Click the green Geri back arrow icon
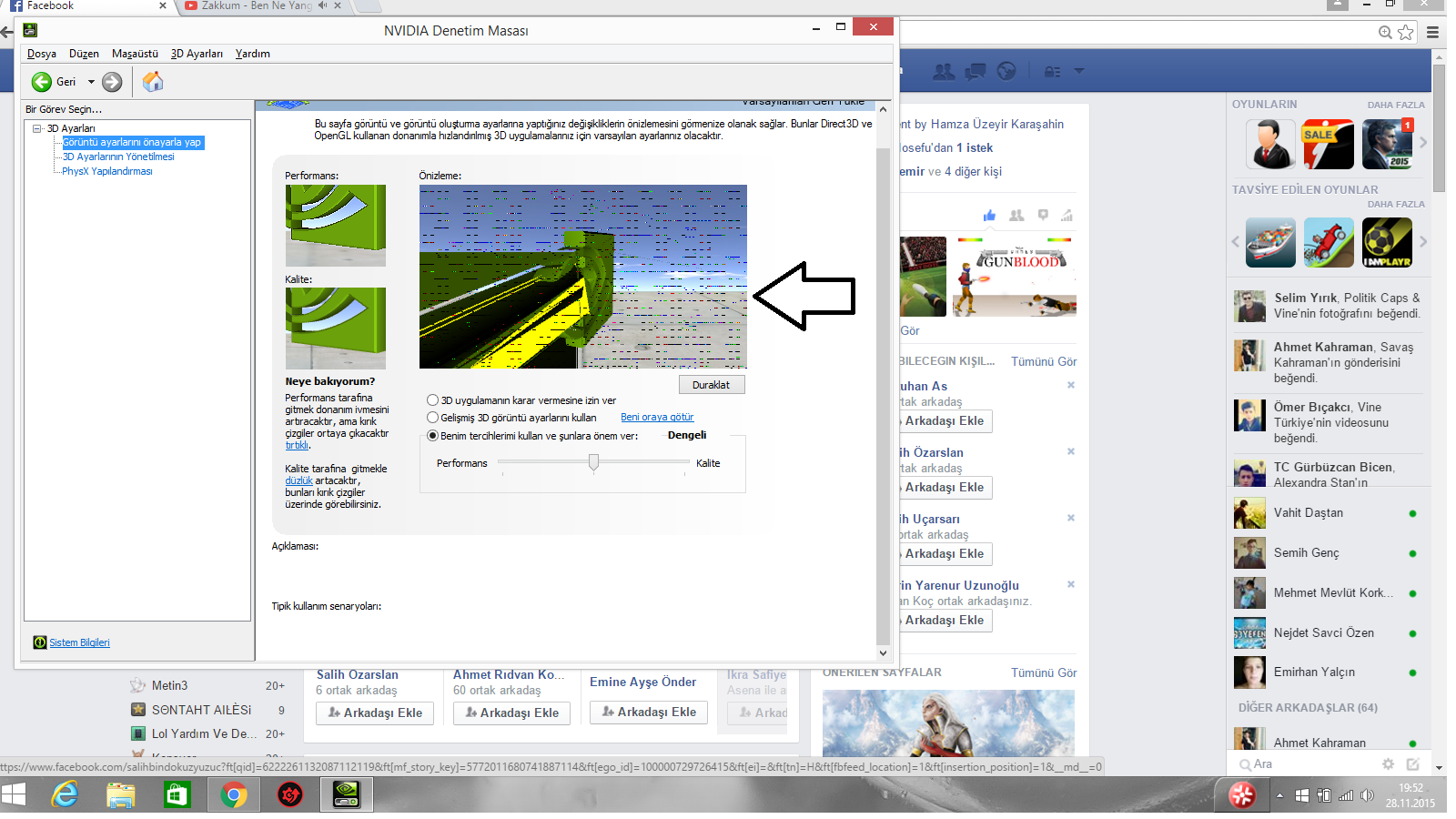The image size is (1456, 819). point(42,82)
